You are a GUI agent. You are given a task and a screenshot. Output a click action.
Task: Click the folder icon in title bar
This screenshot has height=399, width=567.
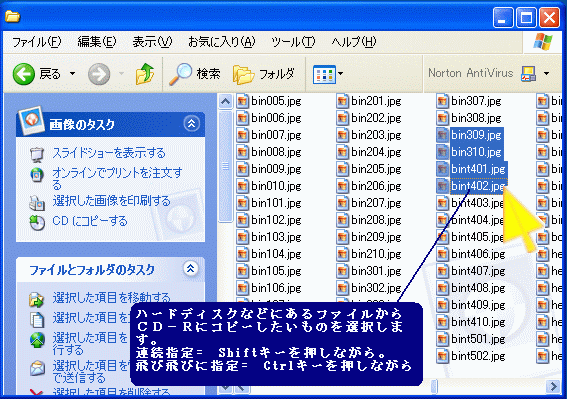click(x=12, y=16)
